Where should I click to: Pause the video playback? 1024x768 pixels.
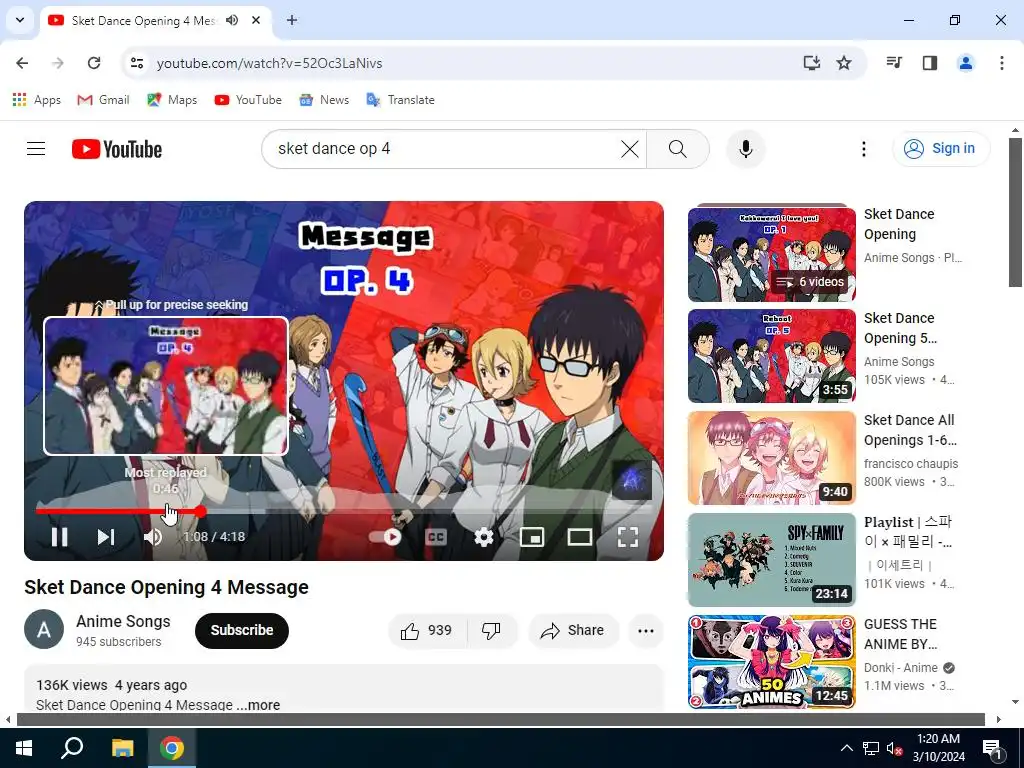coord(59,537)
